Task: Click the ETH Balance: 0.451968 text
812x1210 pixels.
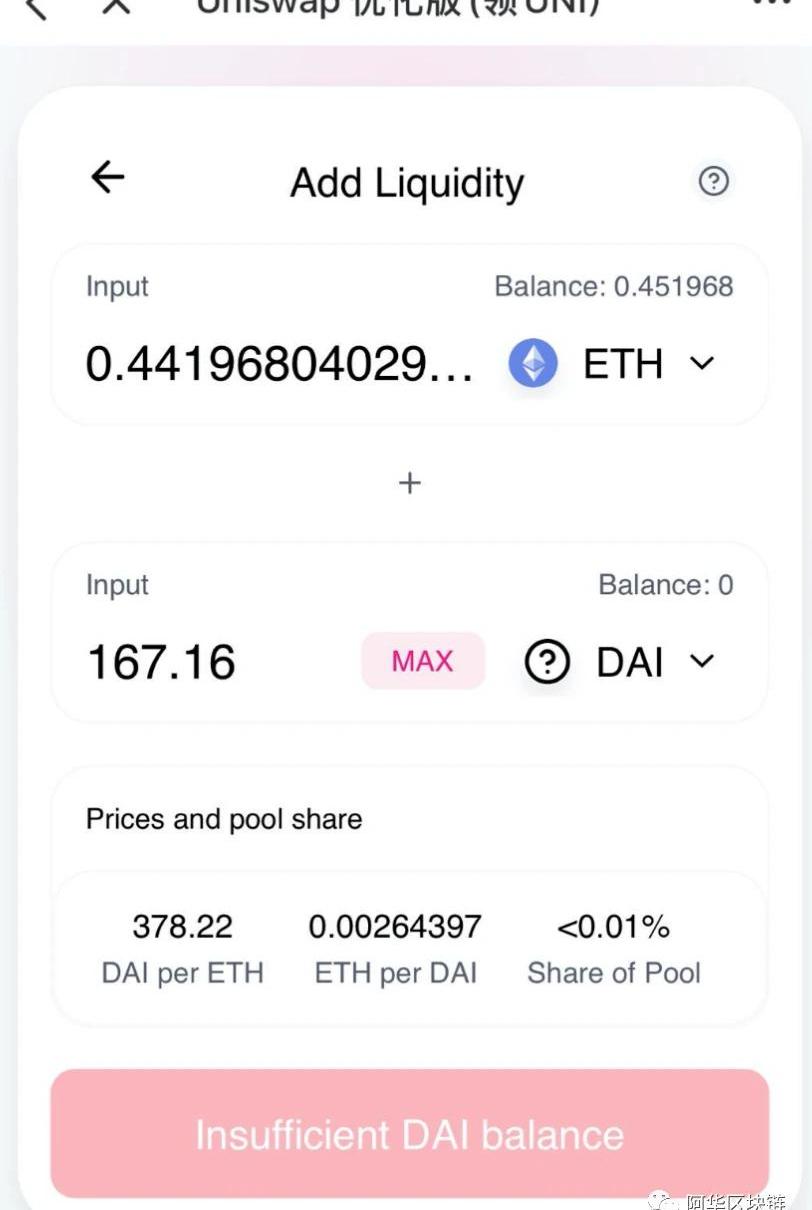Action: (x=613, y=287)
